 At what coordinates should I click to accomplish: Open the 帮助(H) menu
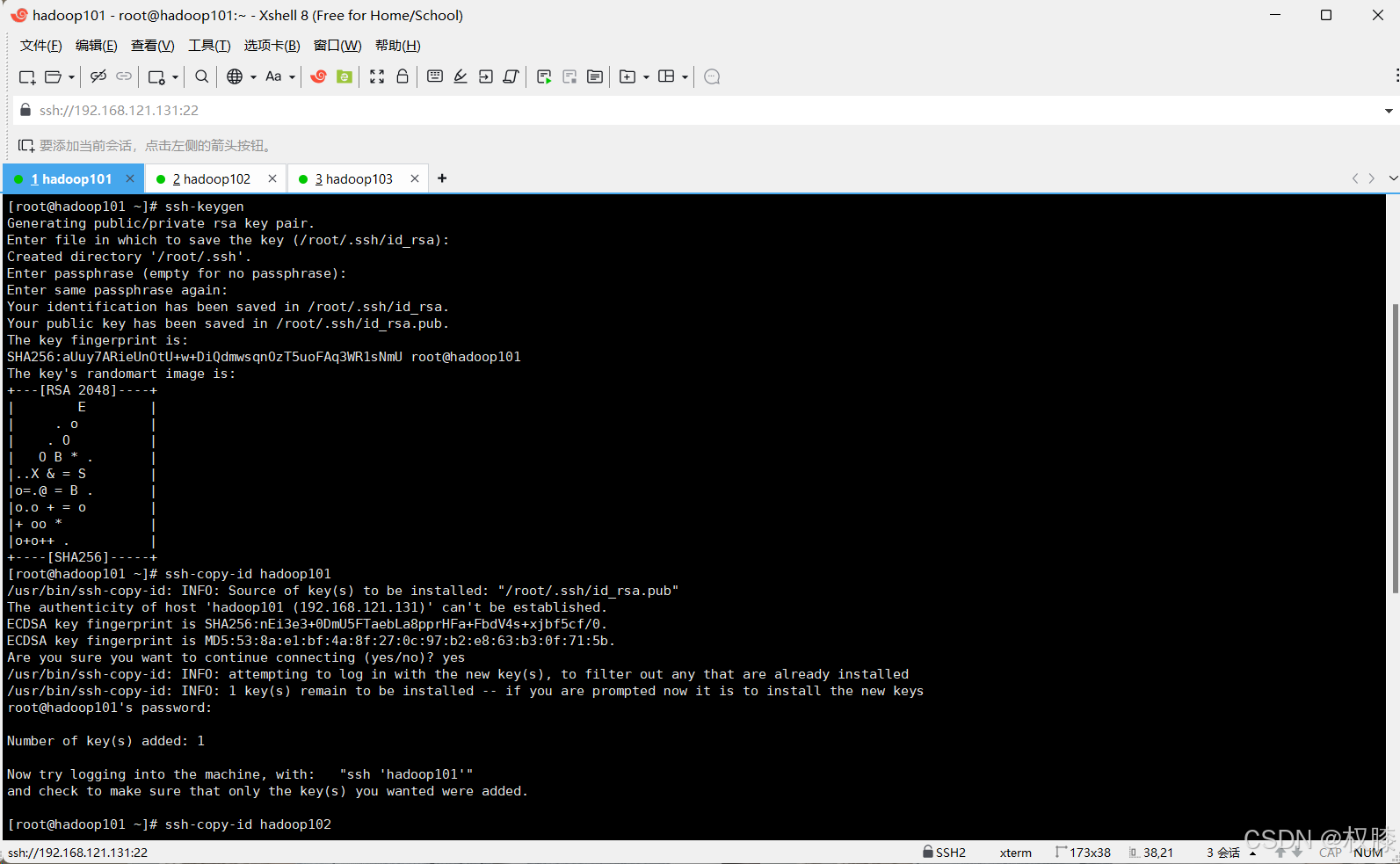(x=397, y=46)
